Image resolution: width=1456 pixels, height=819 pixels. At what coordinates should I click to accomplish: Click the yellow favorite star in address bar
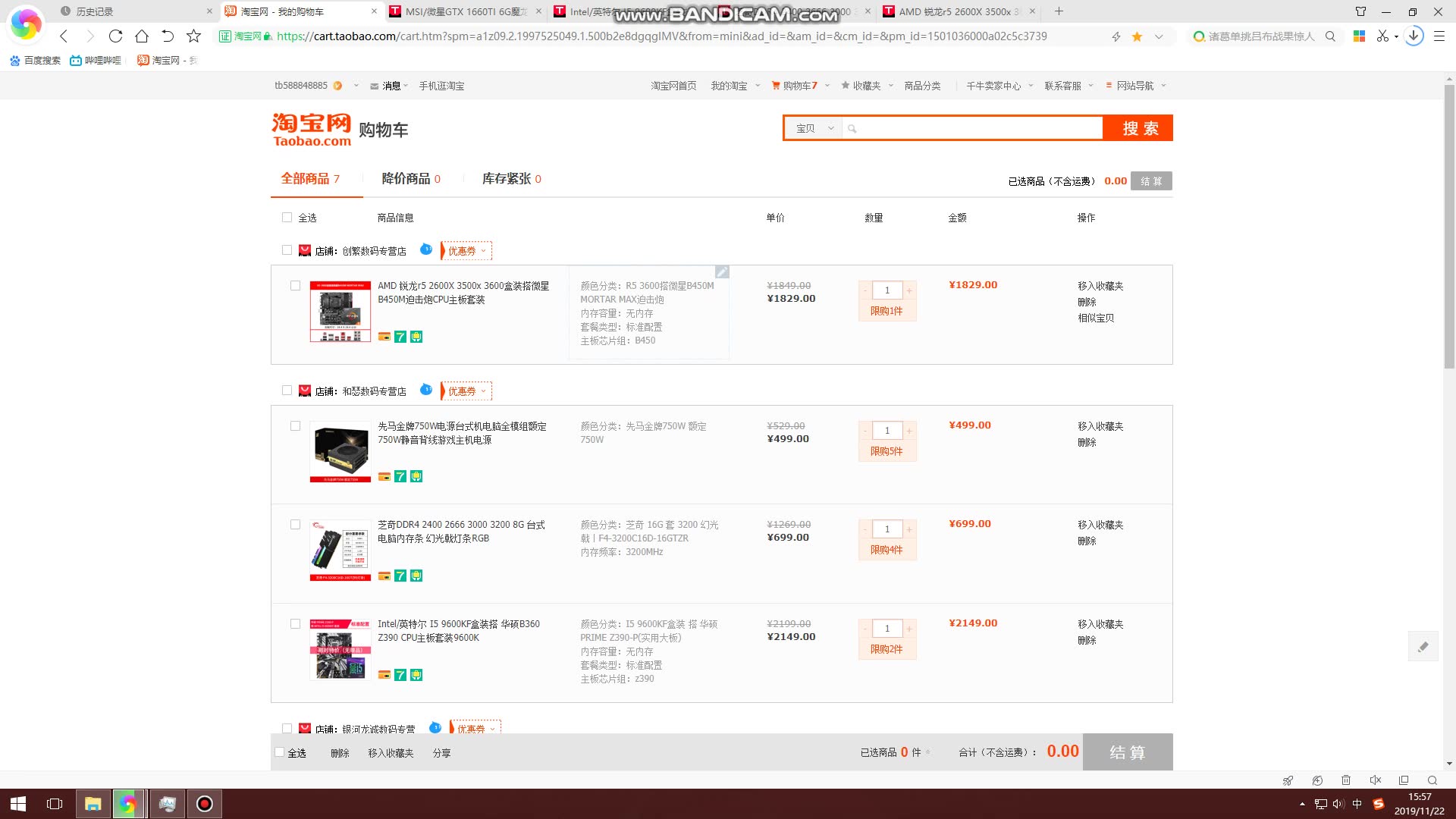click(1137, 36)
